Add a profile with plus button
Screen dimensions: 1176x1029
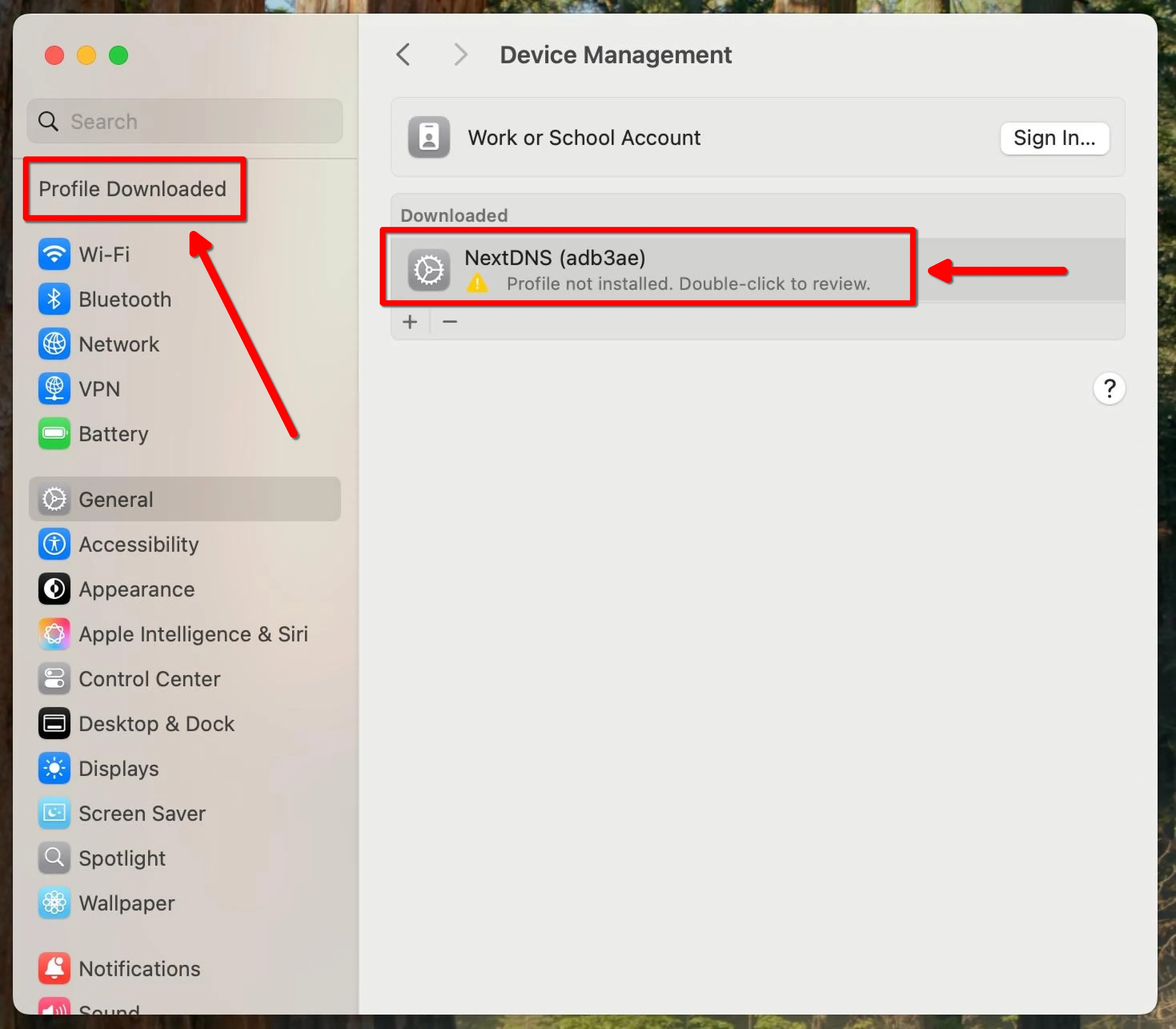(x=410, y=322)
